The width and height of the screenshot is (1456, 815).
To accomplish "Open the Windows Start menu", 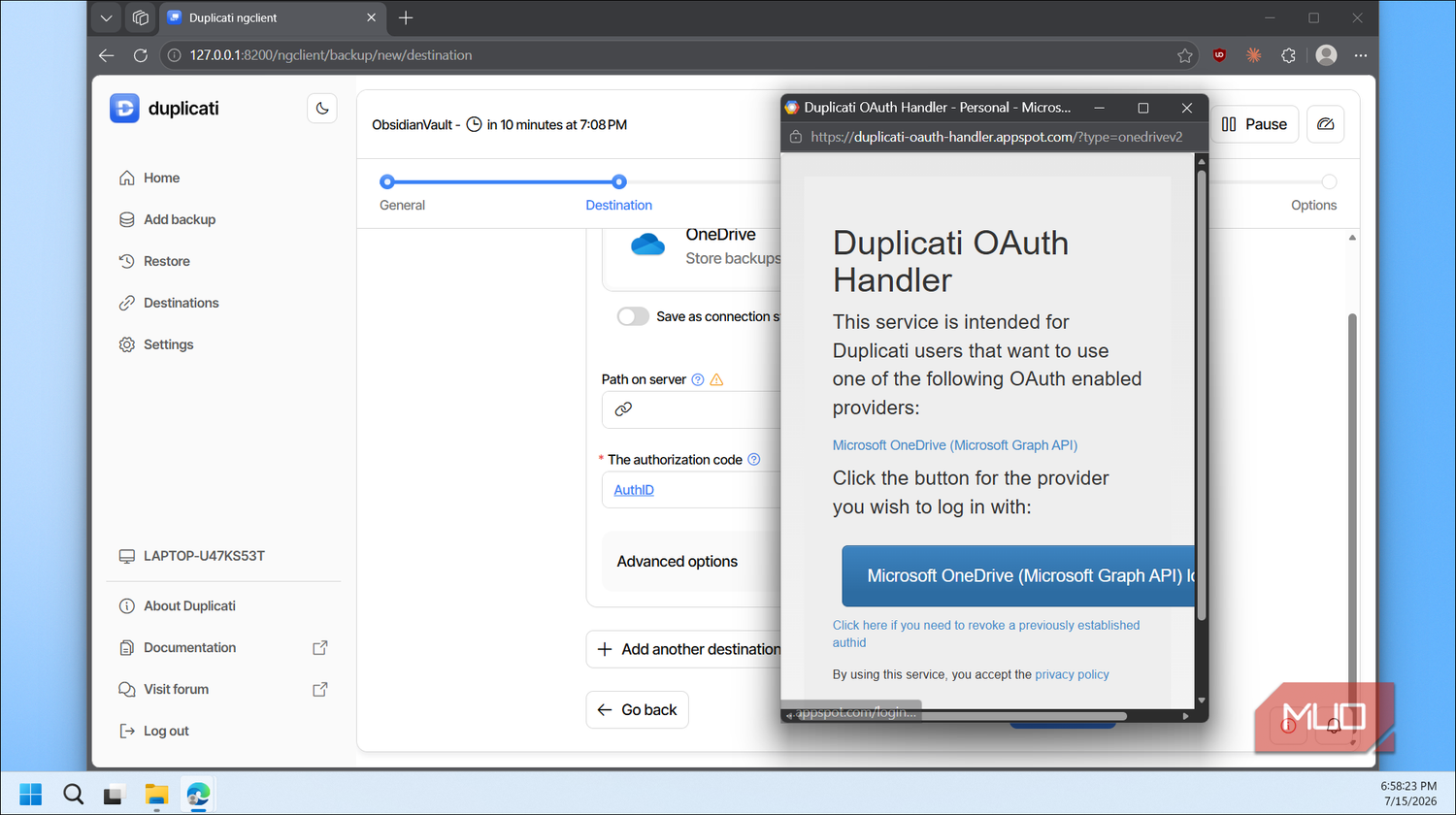I will pyautogui.click(x=31, y=795).
